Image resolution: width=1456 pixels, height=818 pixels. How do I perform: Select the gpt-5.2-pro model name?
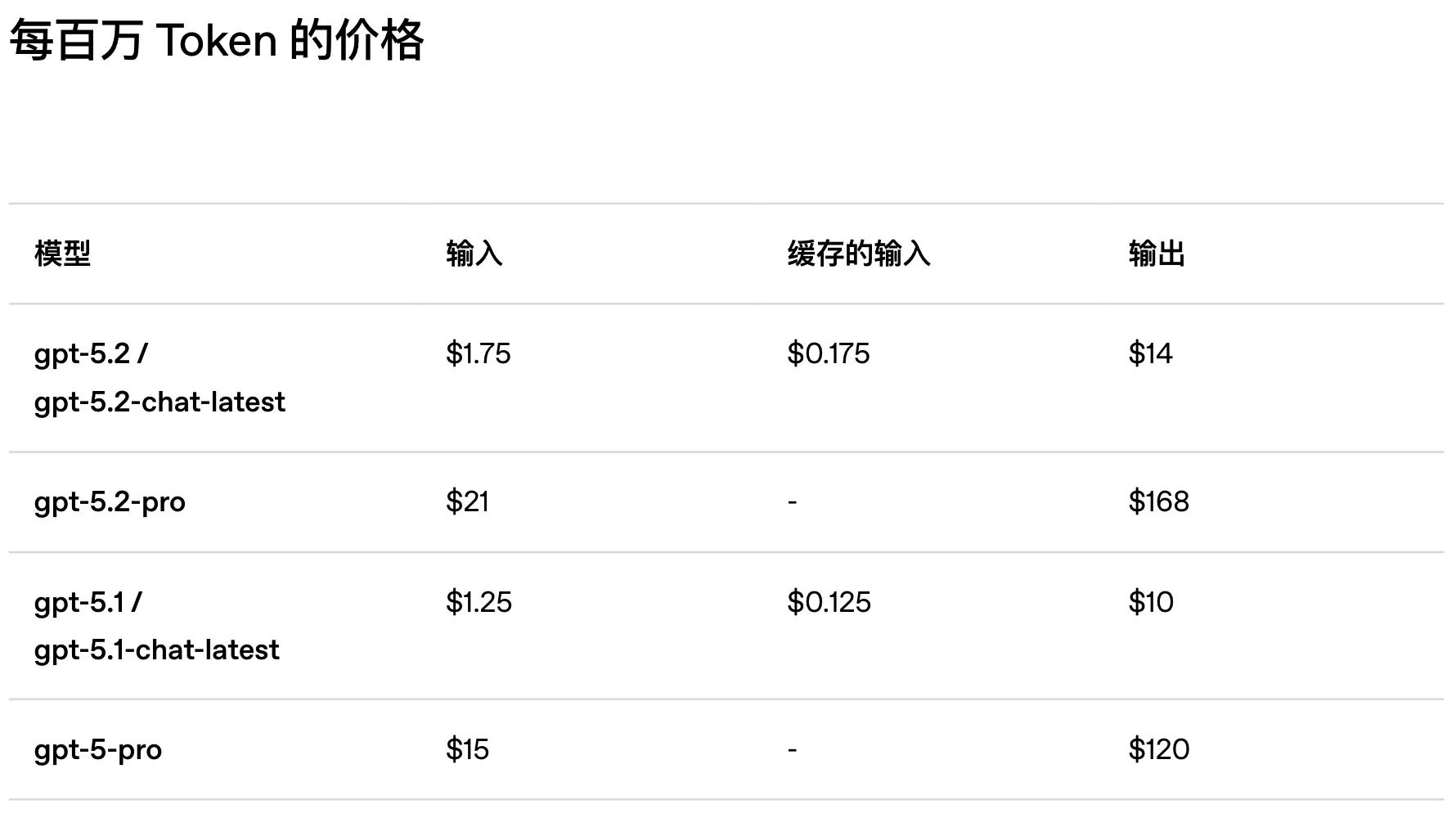110,501
